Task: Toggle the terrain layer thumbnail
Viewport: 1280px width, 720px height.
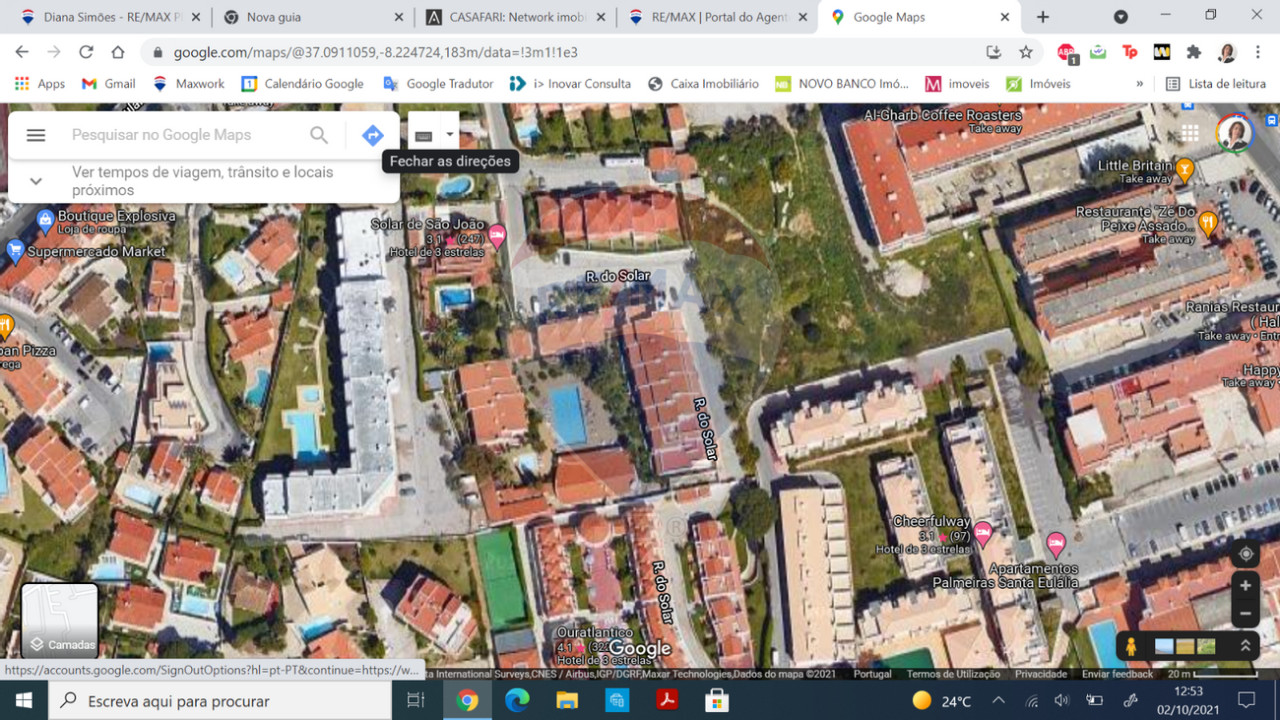Action: click(x=1184, y=646)
